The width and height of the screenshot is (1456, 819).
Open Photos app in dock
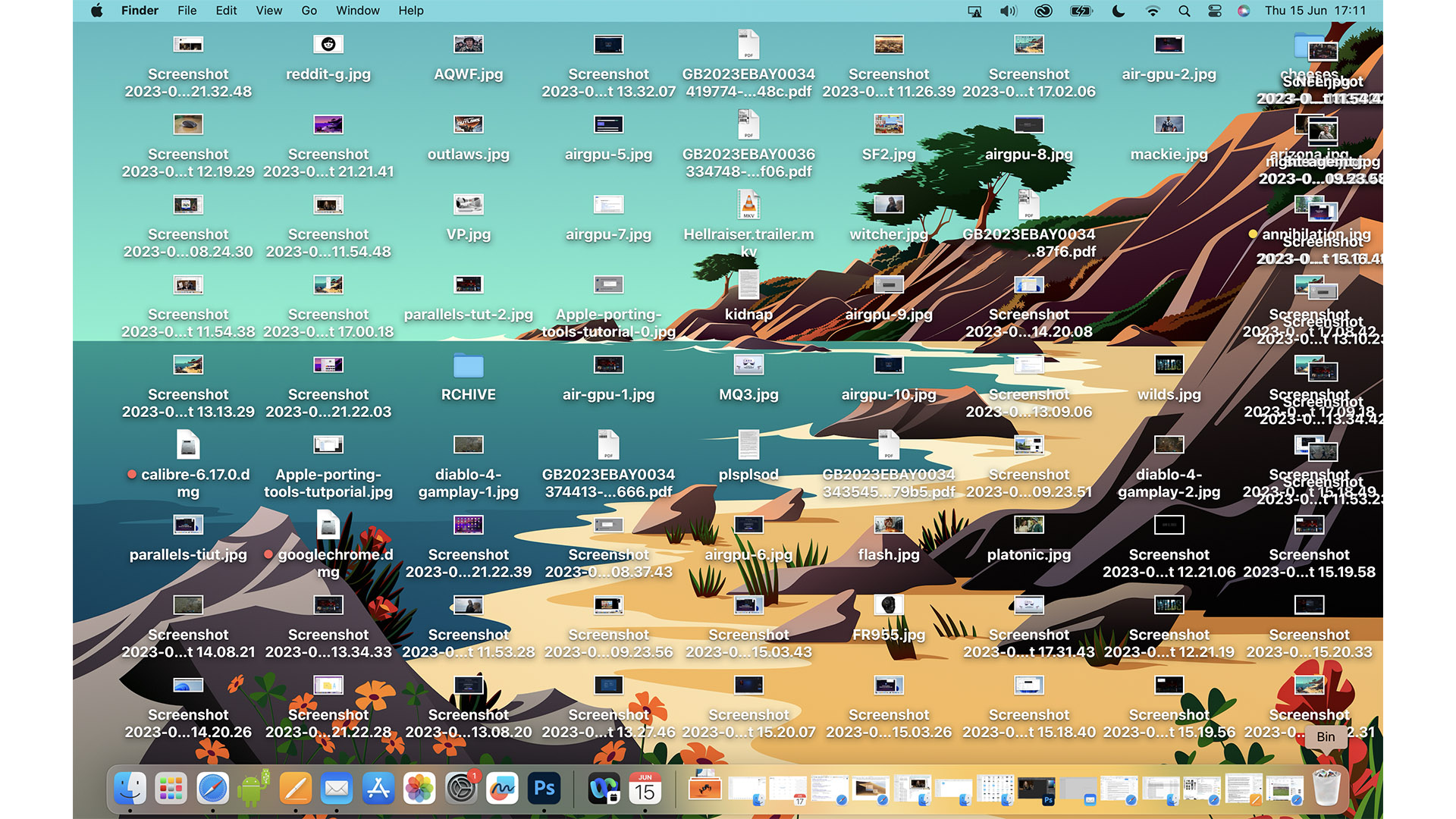(421, 789)
